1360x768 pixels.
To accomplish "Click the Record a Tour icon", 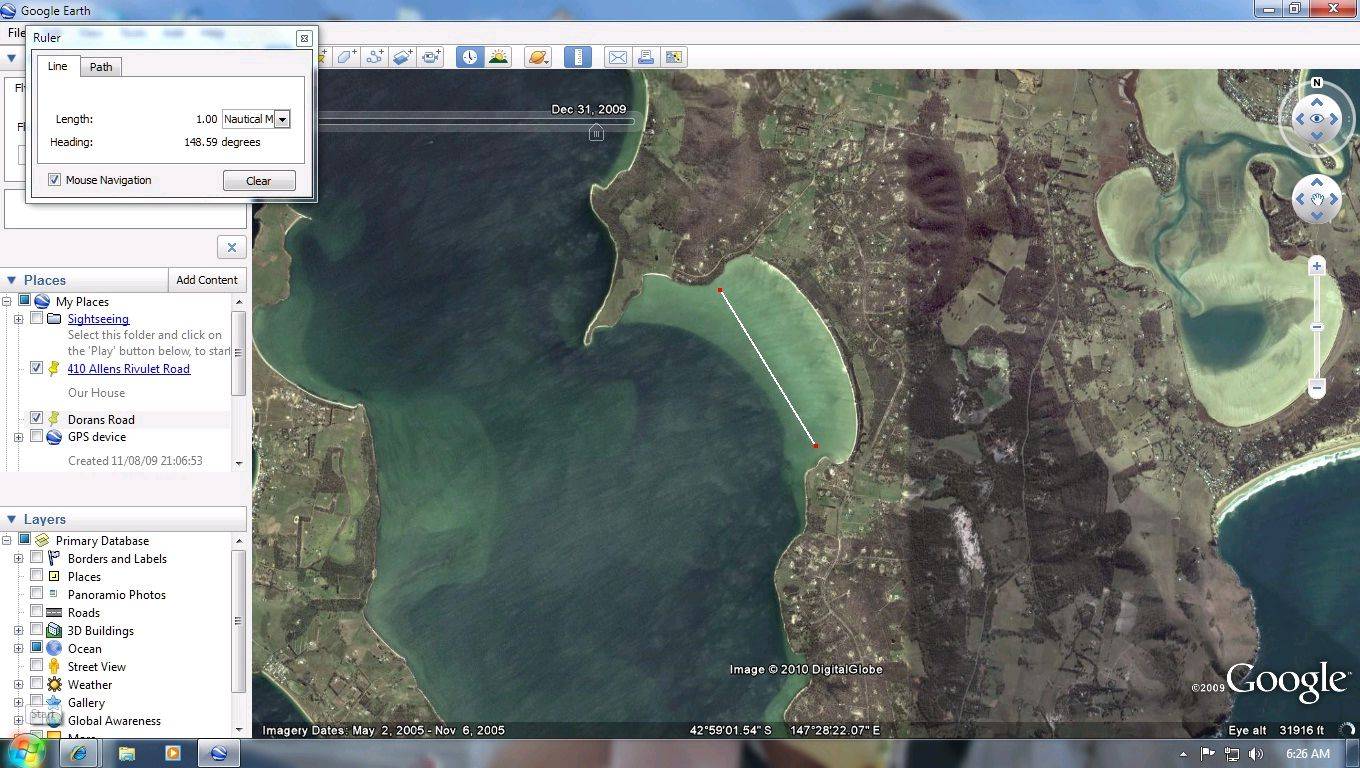I will coord(431,57).
